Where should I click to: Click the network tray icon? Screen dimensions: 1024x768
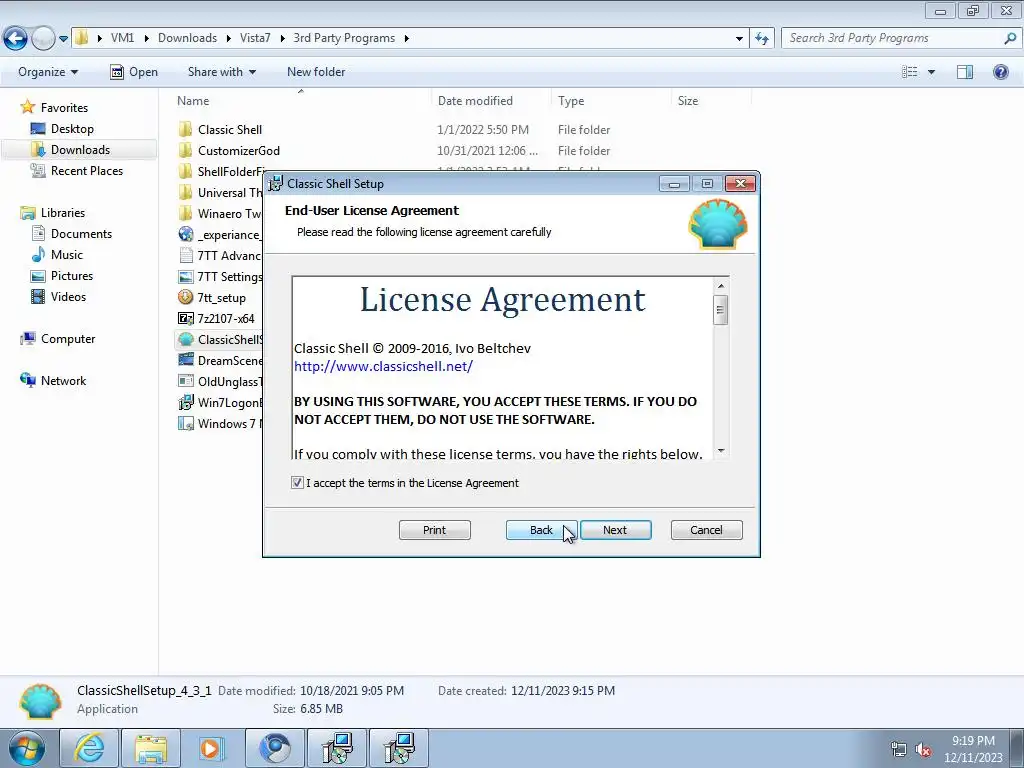(x=899, y=750)
